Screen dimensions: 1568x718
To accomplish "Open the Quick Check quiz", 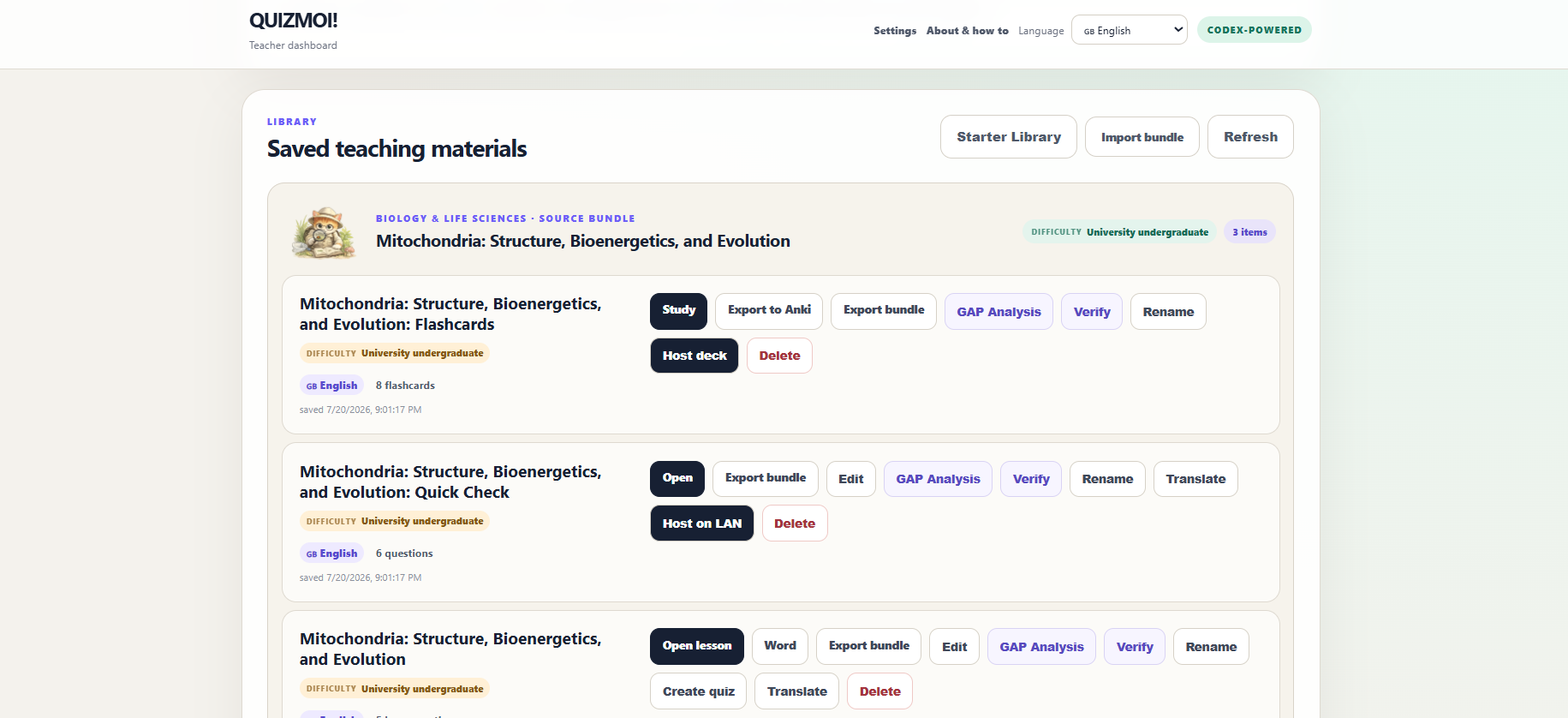I will (x=677, y=479).
